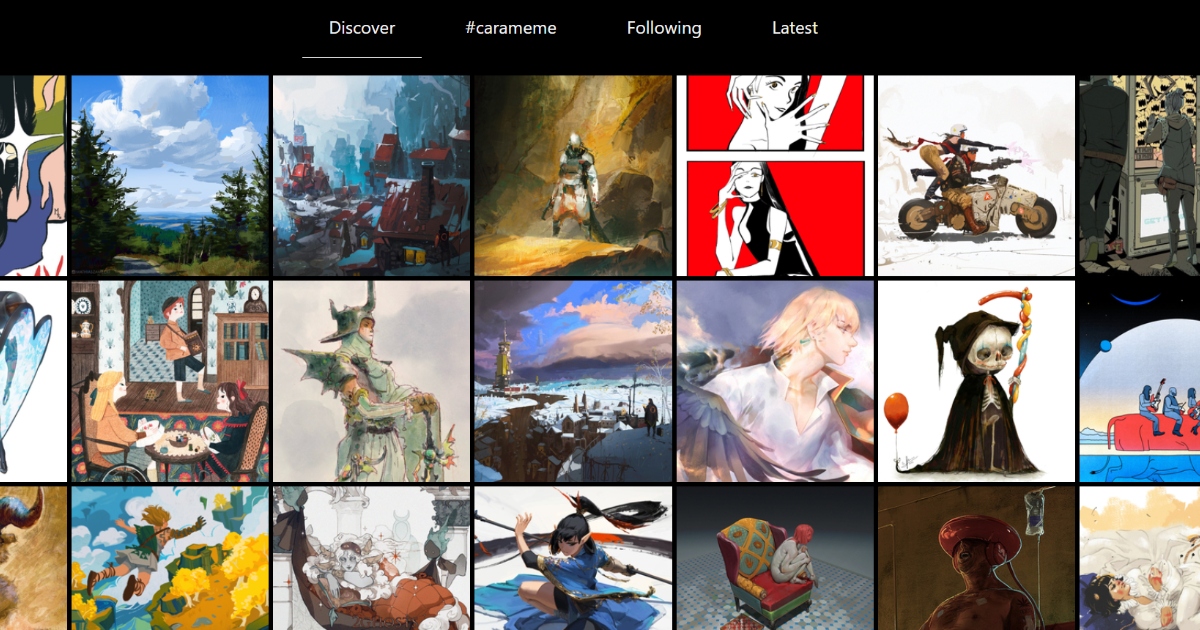Open the girl in blue dress with spear
This screenshot has height=630, width=1200.
pos(573,558)
